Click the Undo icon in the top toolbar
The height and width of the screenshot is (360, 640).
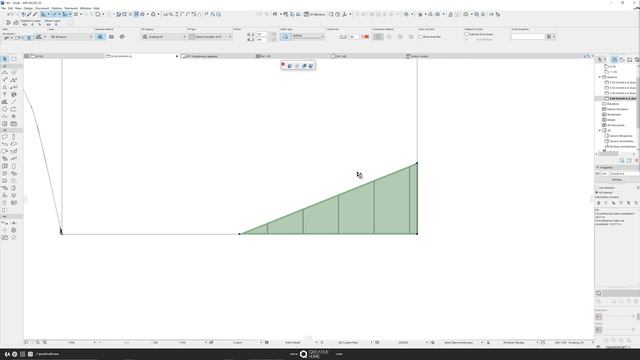[10, 14]
